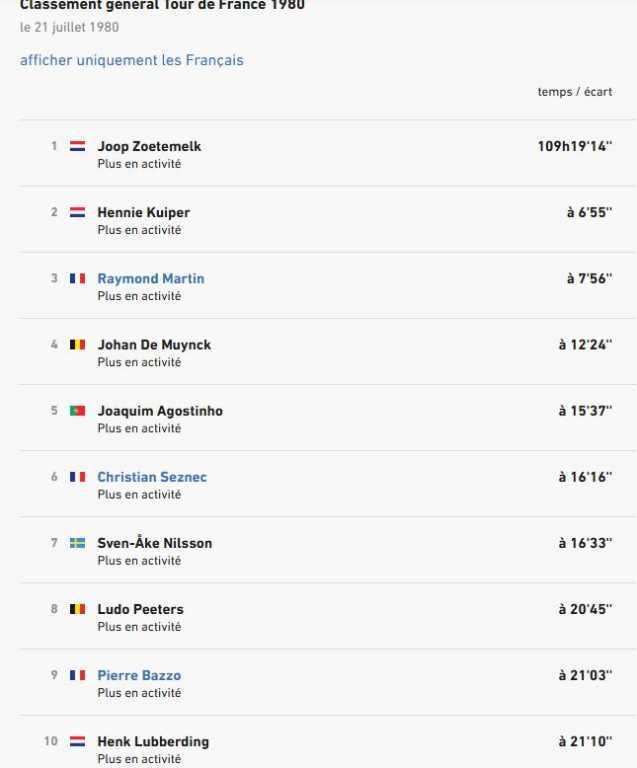The height and width of the screenshot is (768, 637).
Task: Click the 'temps / écart' column header
Action: [x=574, y=91]
